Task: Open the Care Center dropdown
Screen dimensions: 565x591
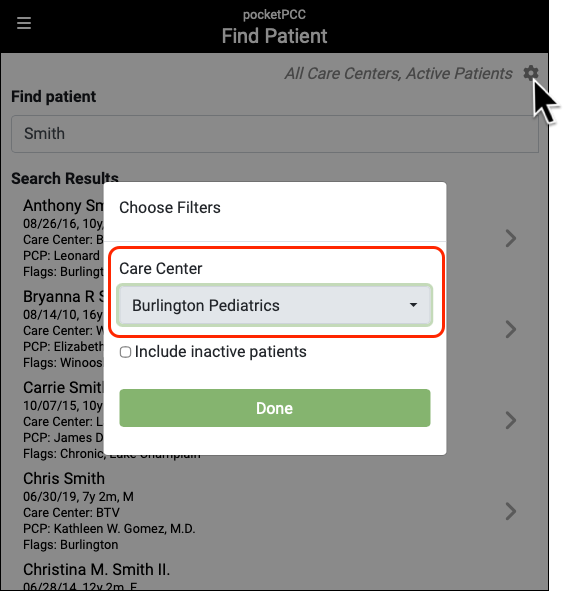Action: (x=275, y=305)
